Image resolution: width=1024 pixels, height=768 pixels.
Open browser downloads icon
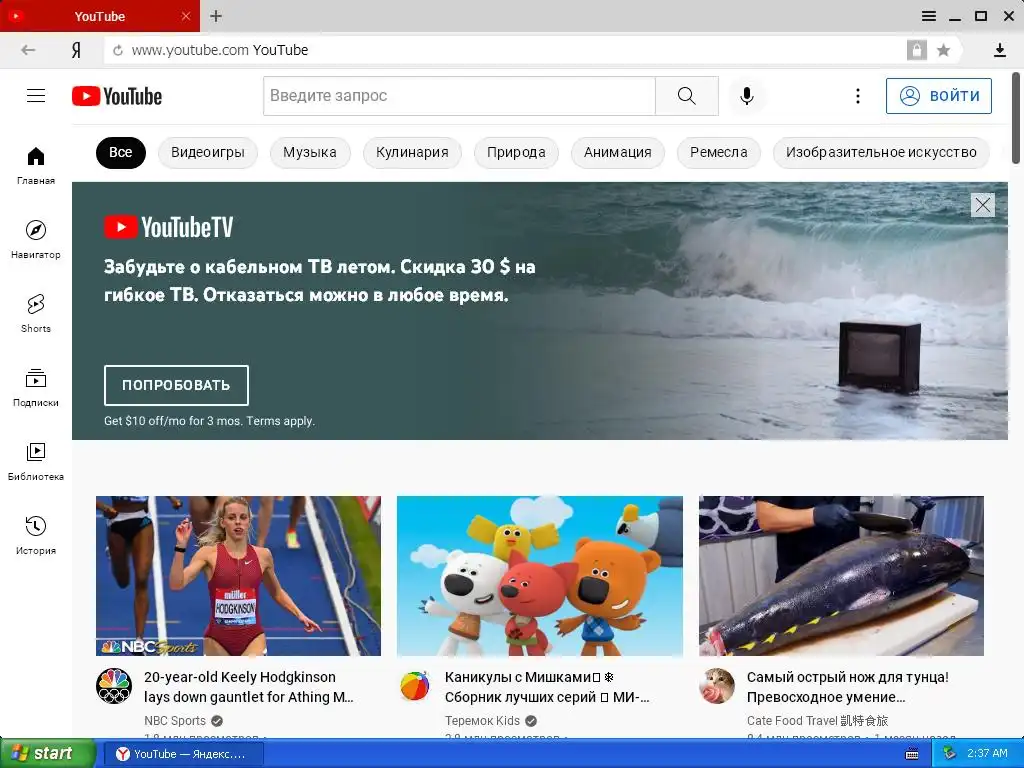pos(999,50)
